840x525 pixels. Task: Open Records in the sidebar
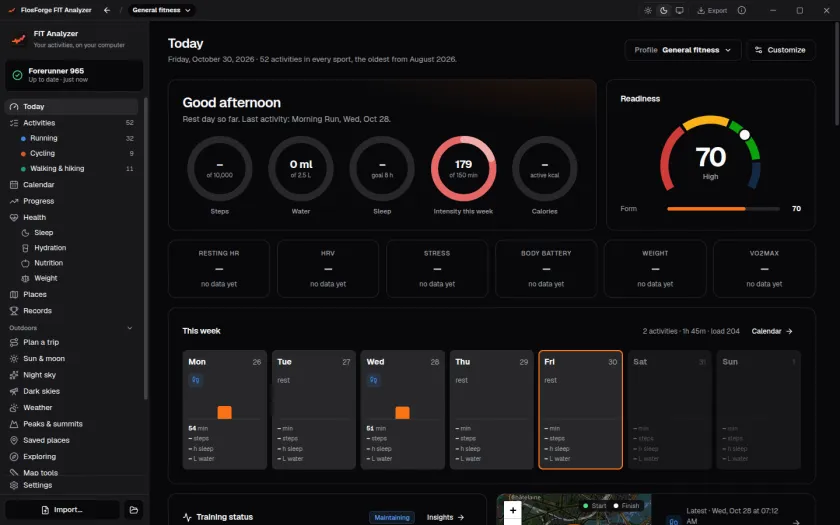[x=71, y=311]
